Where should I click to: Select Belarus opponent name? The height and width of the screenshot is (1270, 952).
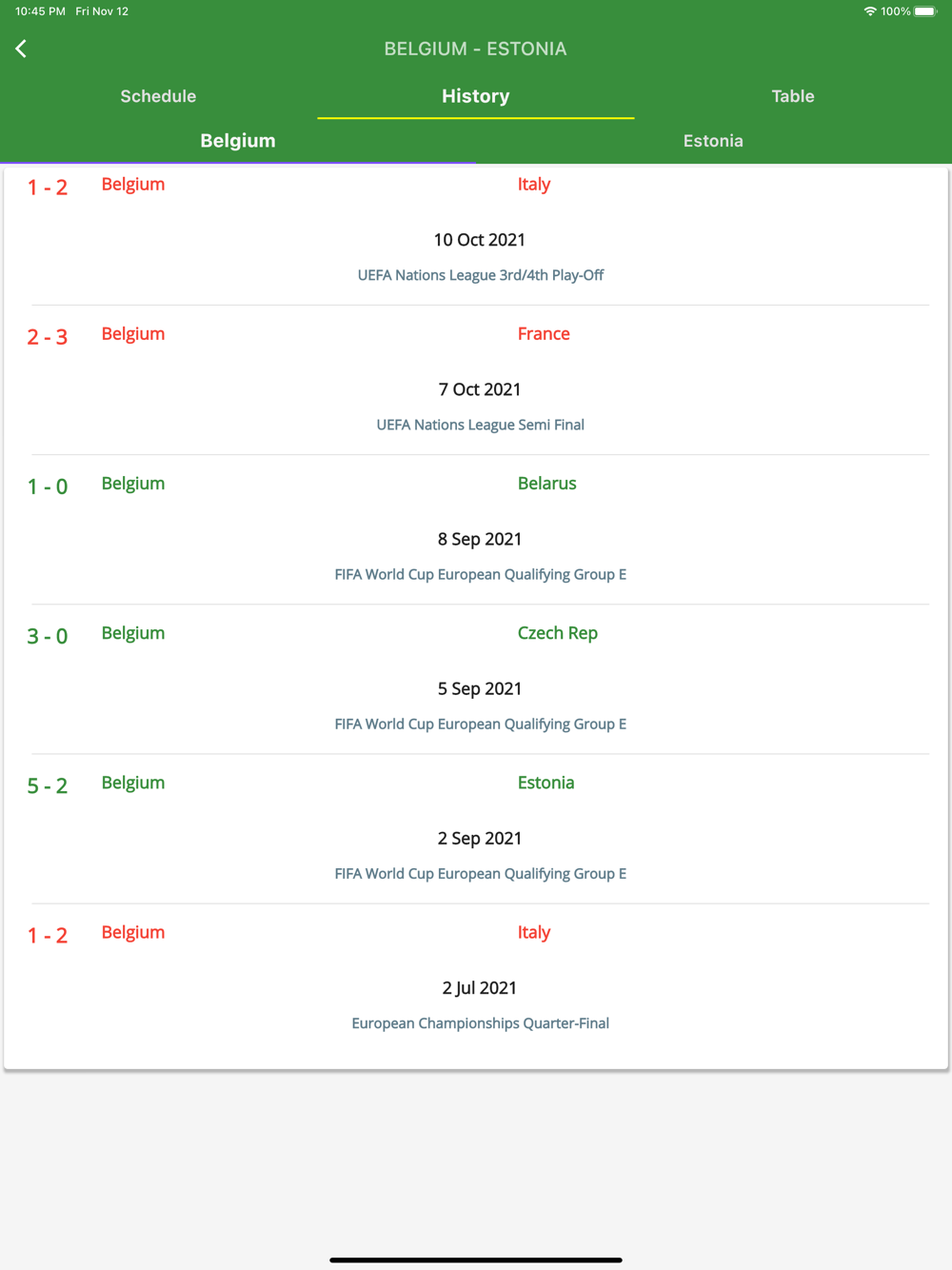pos(547,484)
